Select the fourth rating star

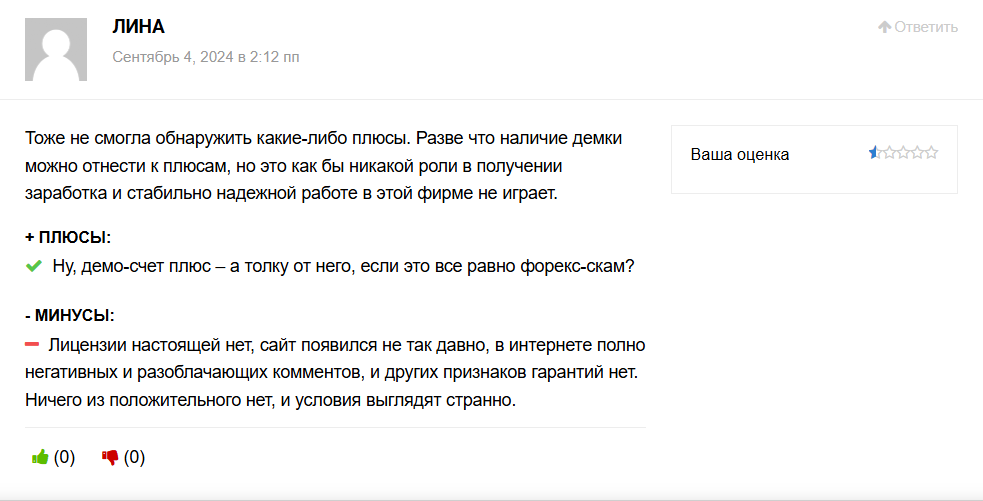[x=917, y=153]
